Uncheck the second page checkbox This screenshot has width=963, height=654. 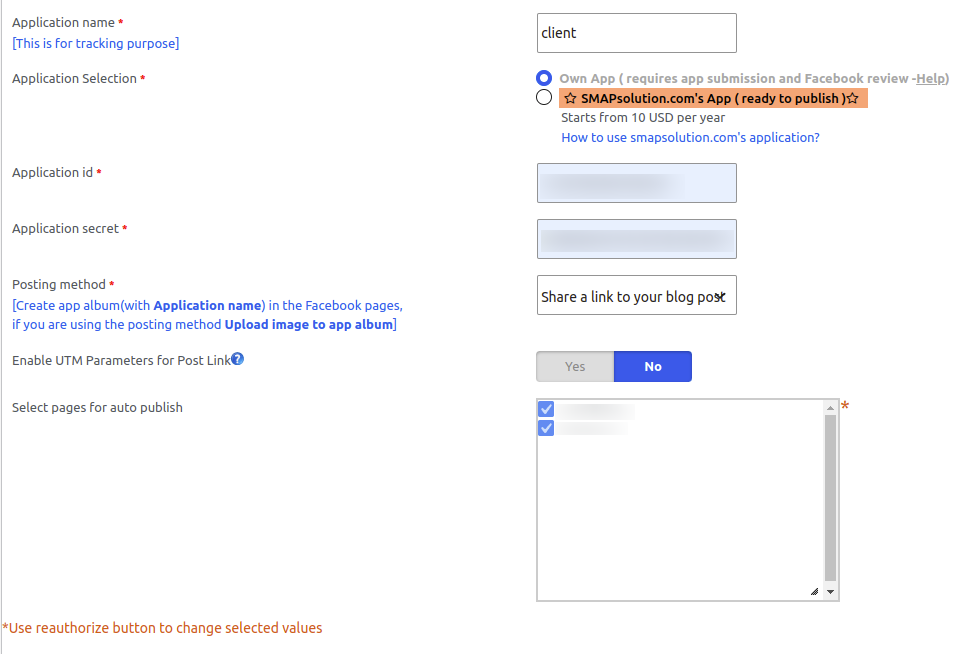[x=546, y=428]
